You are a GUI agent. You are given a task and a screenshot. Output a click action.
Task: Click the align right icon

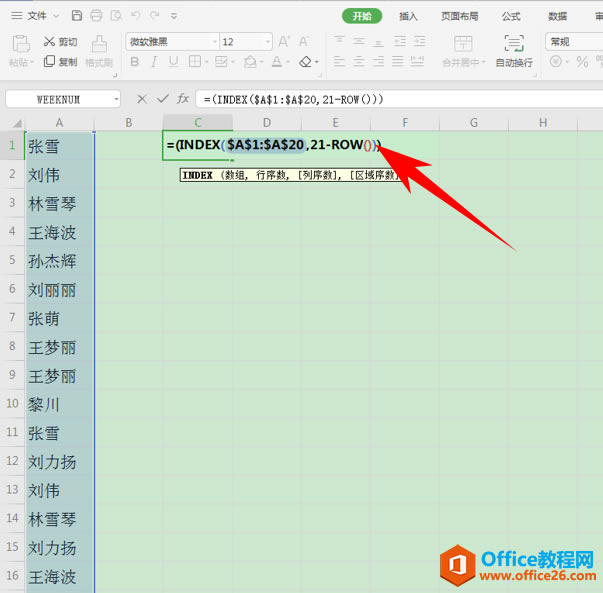[x=378, y=61]
